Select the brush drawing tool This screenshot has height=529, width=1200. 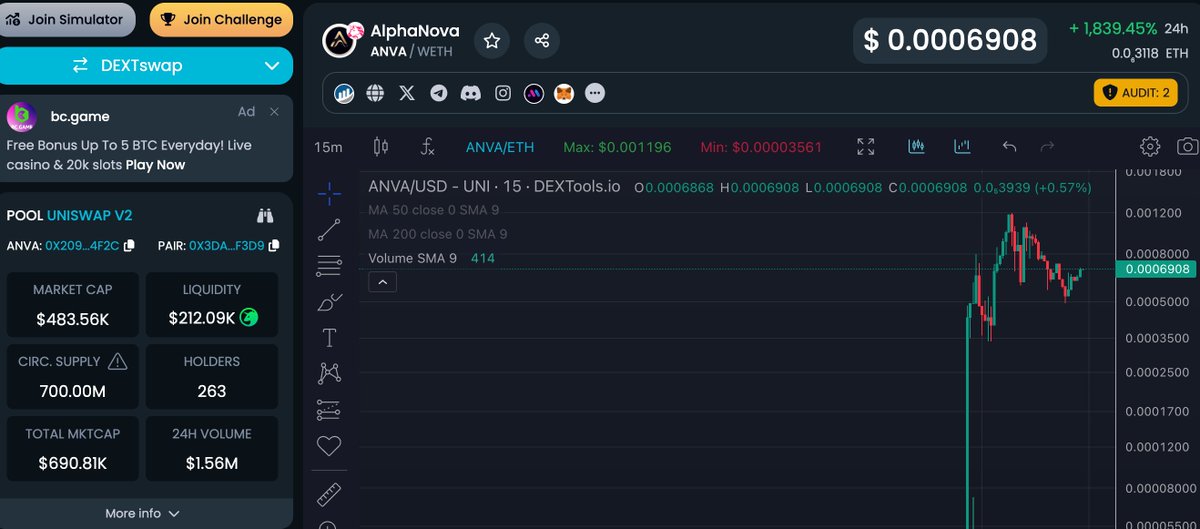(x=329, y=301)
